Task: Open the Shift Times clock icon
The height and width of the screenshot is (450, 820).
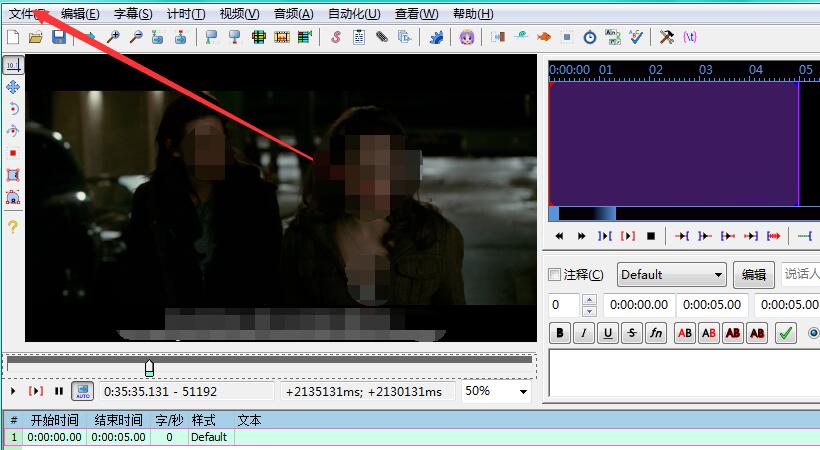Action: pyautogui.click(x=590, y=38)
